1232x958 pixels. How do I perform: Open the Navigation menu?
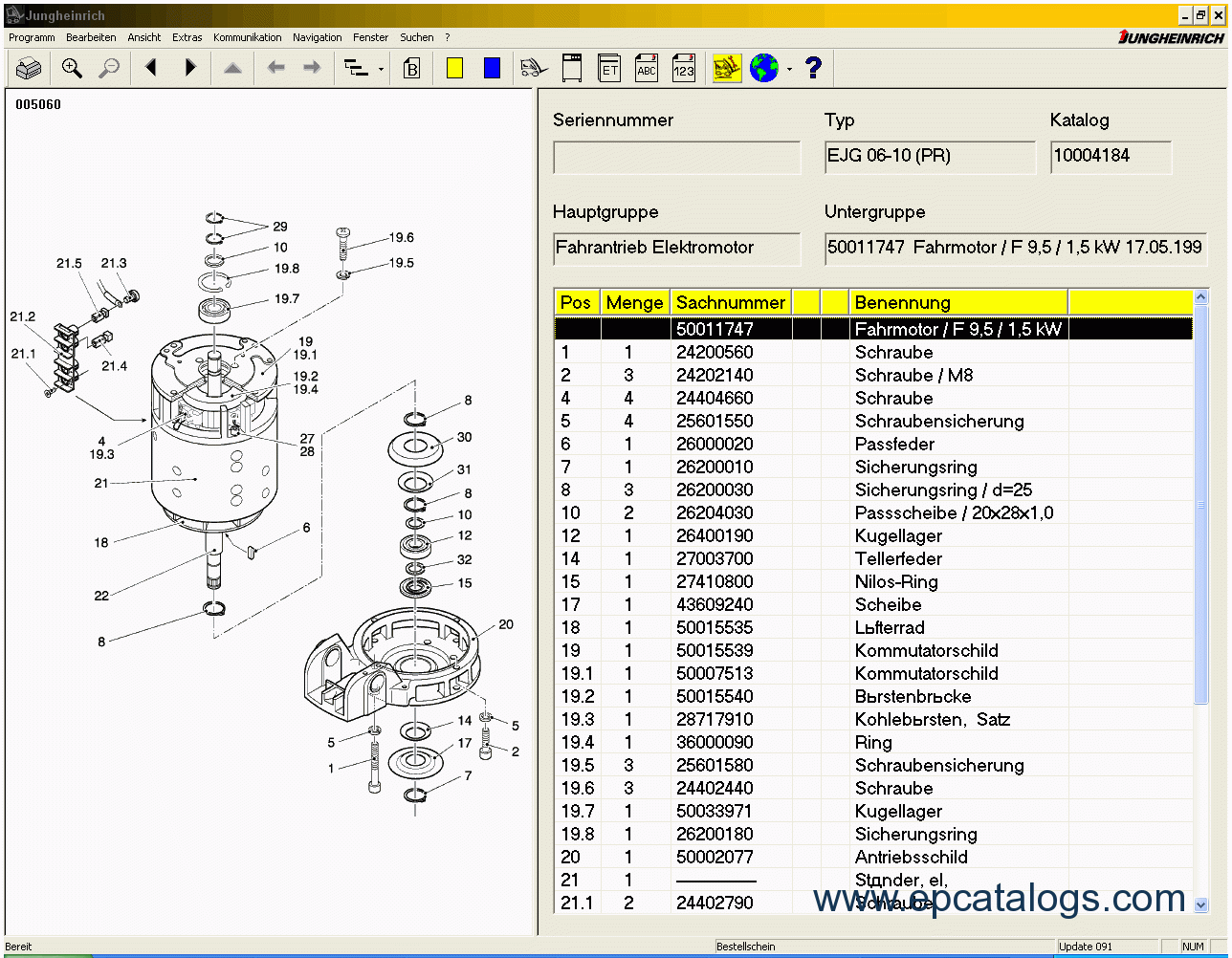pos(317,37)
